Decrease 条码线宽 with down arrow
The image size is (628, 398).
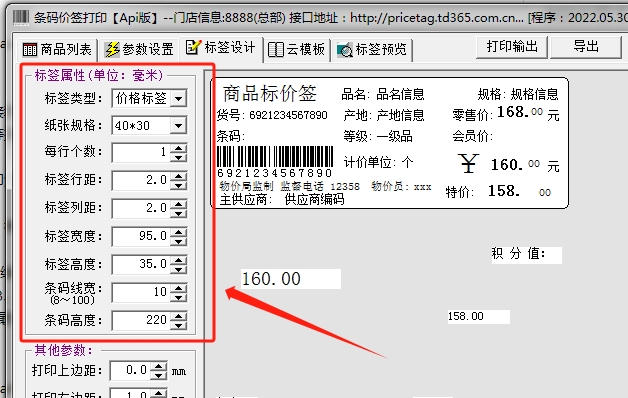point(179,297)
